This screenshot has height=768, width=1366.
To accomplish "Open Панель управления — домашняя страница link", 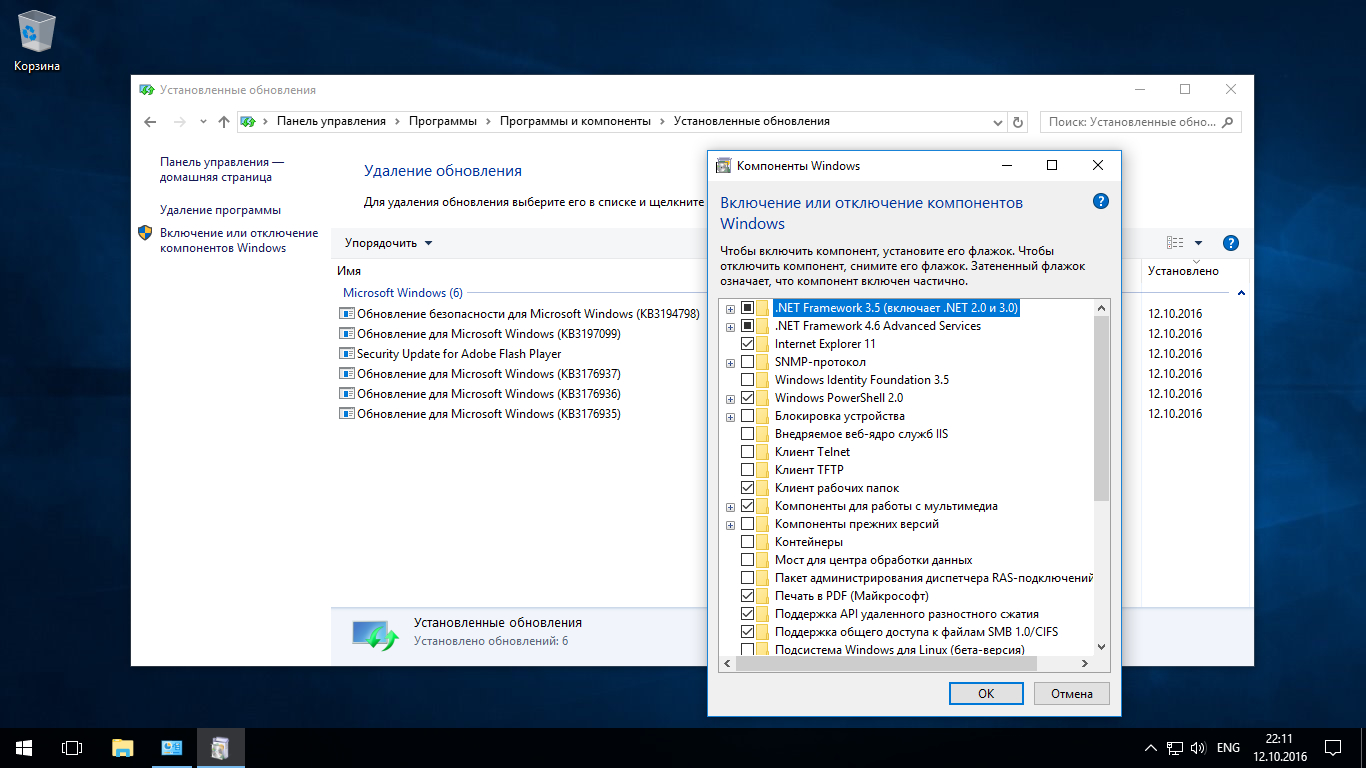I will [x=222, y=169].
